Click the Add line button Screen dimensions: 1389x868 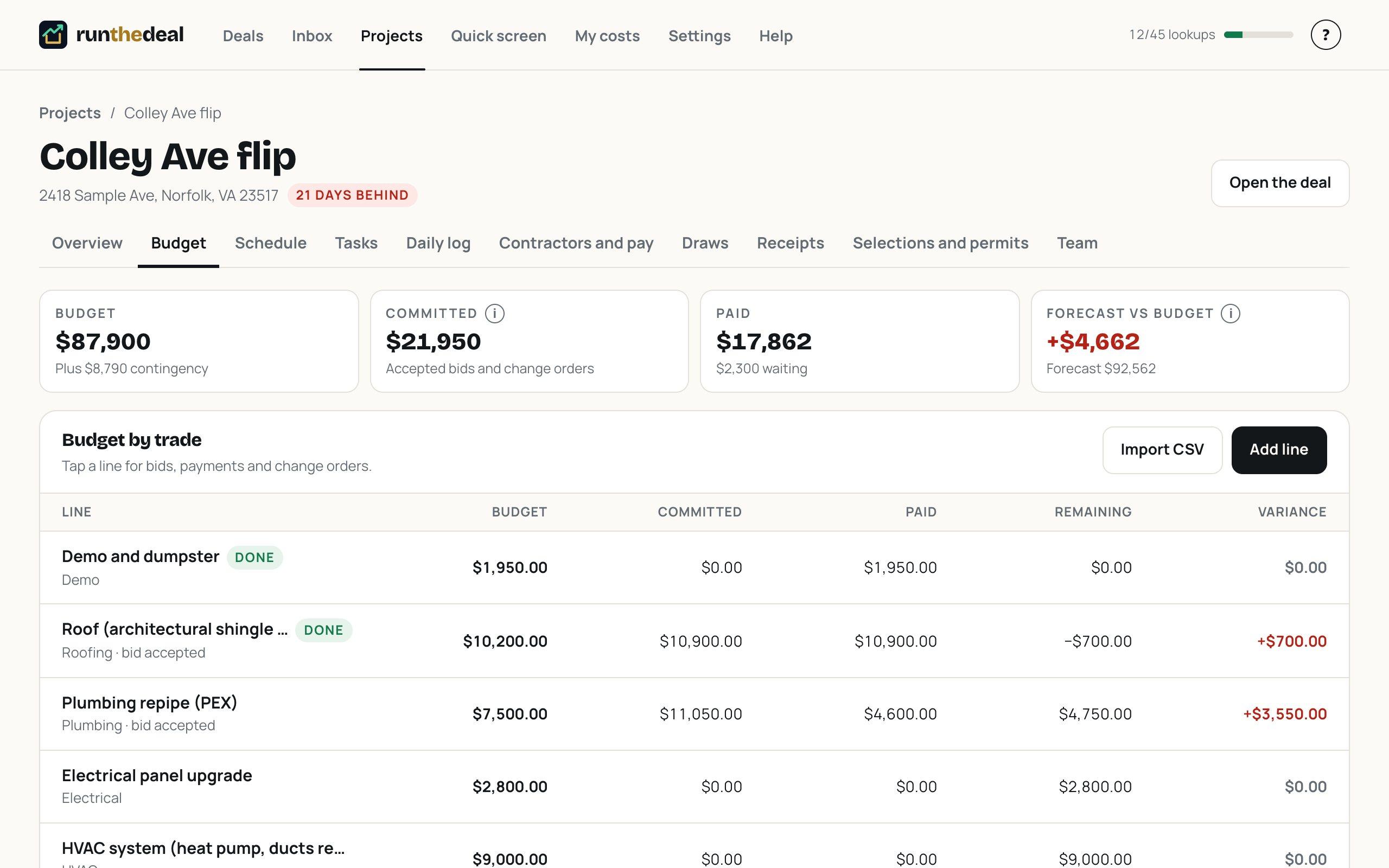pos(1279,450)
